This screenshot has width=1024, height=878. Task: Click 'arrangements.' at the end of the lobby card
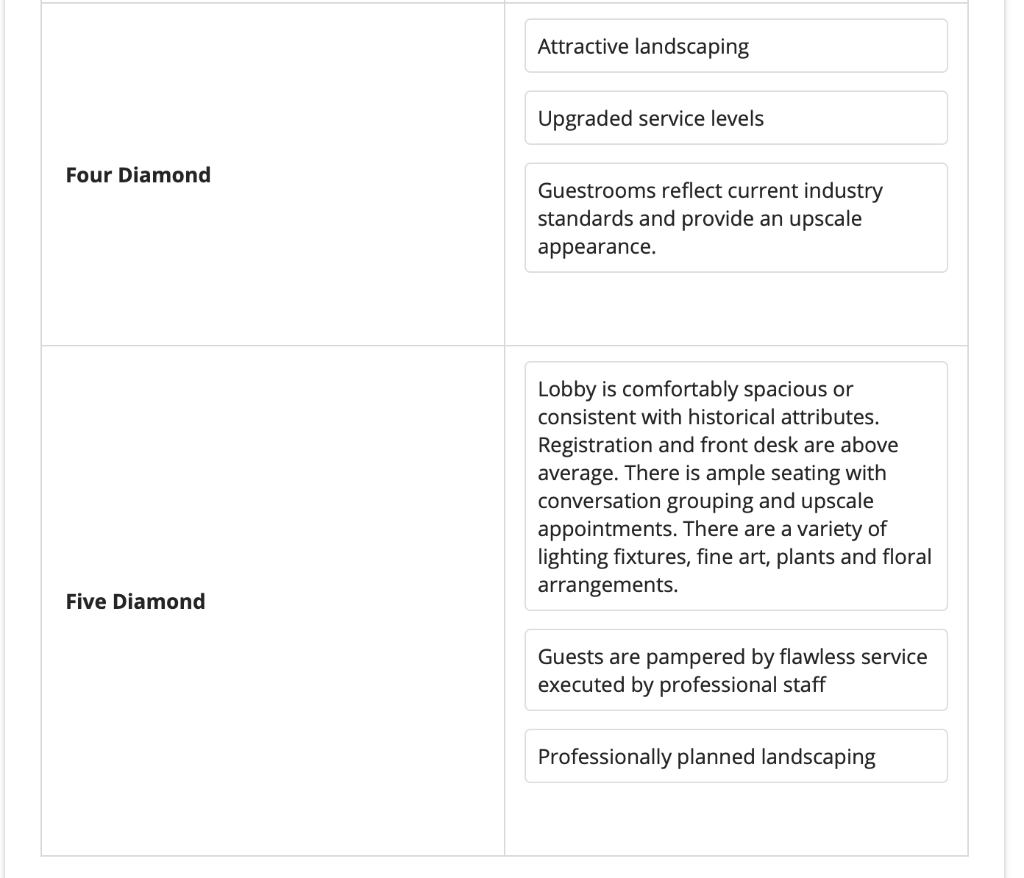[x=607, y=585]
